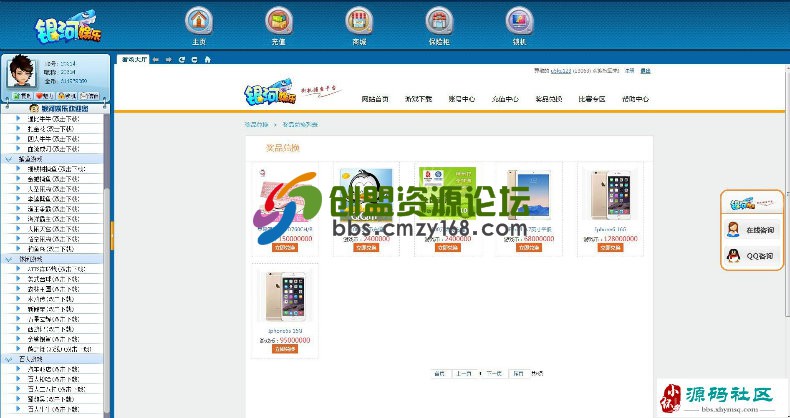This screenshot has width=790, height=418.
Task: Click the red heart button under the avatar
Action: tap(44, 96)
